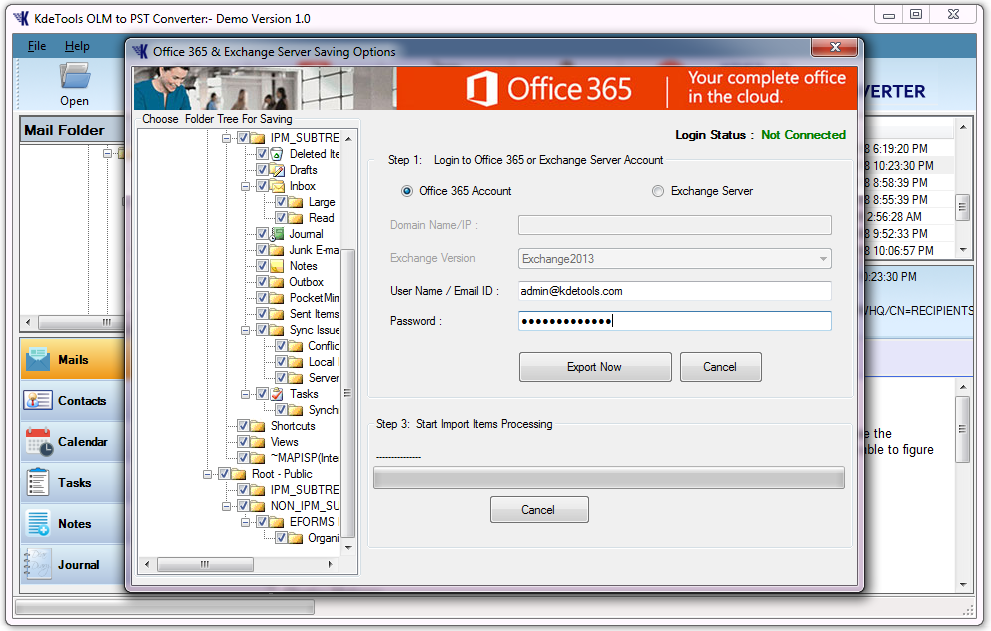The width and height of the screenshot is (991, 631).
Task: Click the folder tree horizontal scrollbar thumb
Action: tap(205, 564)
